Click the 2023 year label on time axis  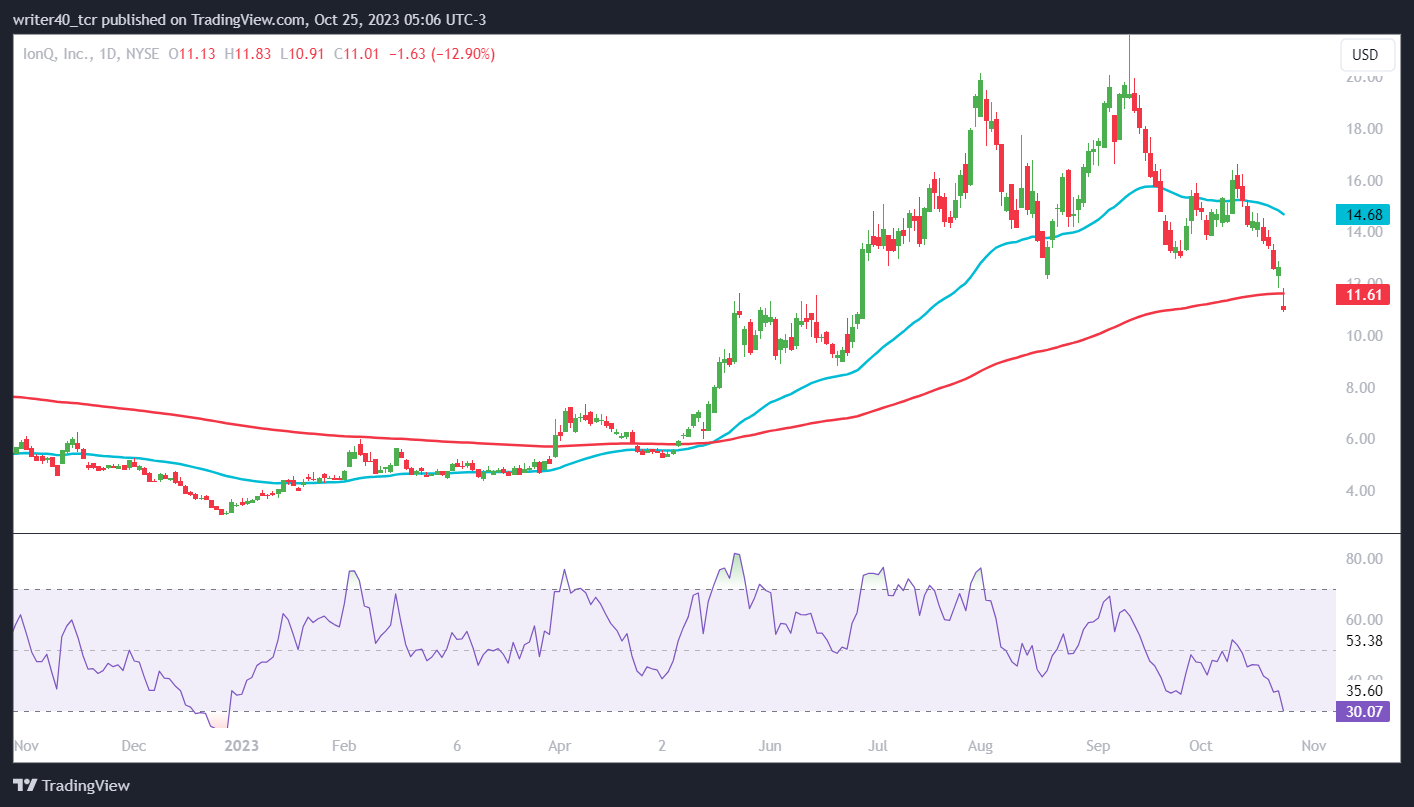click(x=242, y=746)
